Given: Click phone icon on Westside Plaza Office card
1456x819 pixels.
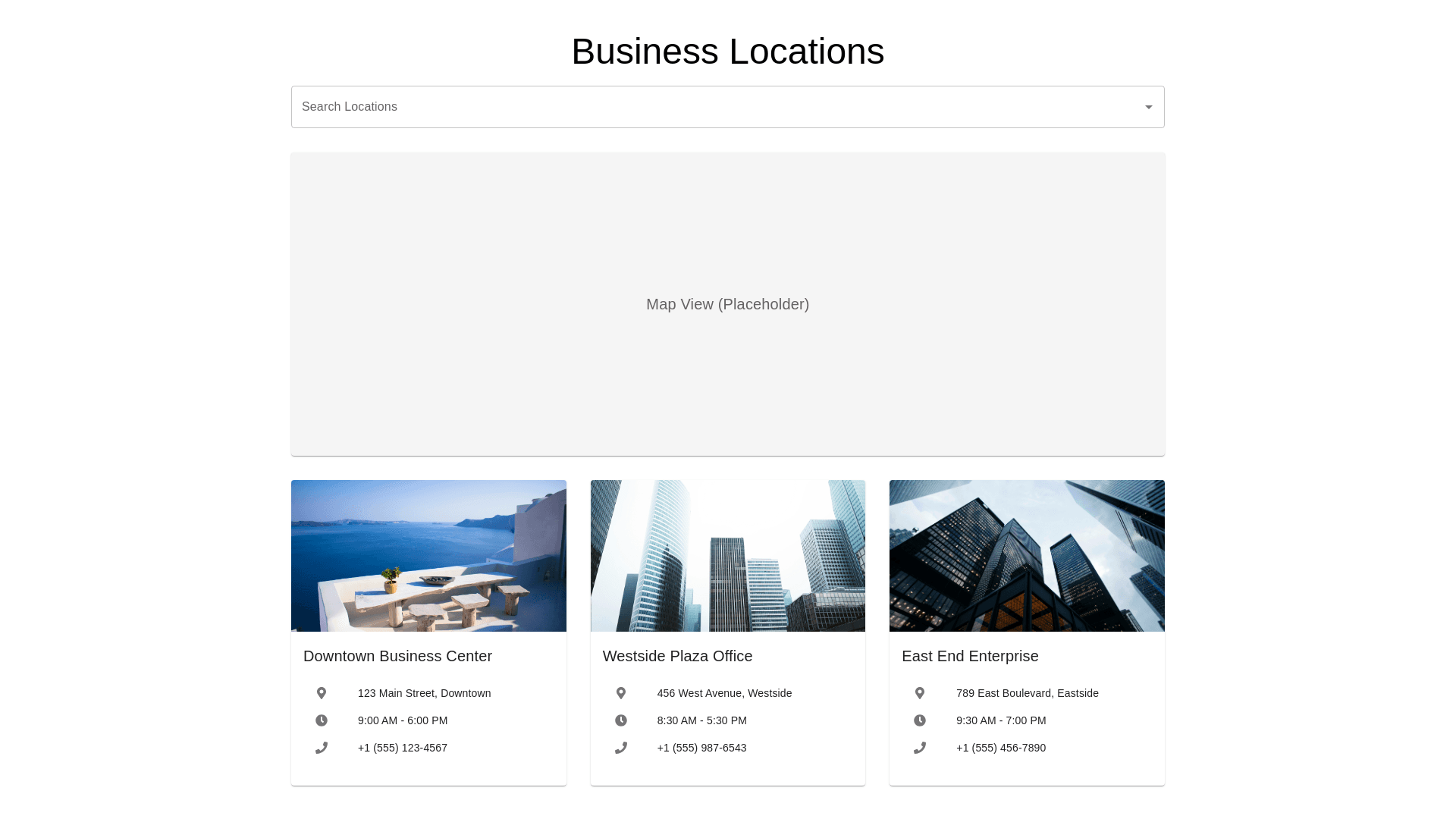Looking at the screenshot, I should coord(621,748).
